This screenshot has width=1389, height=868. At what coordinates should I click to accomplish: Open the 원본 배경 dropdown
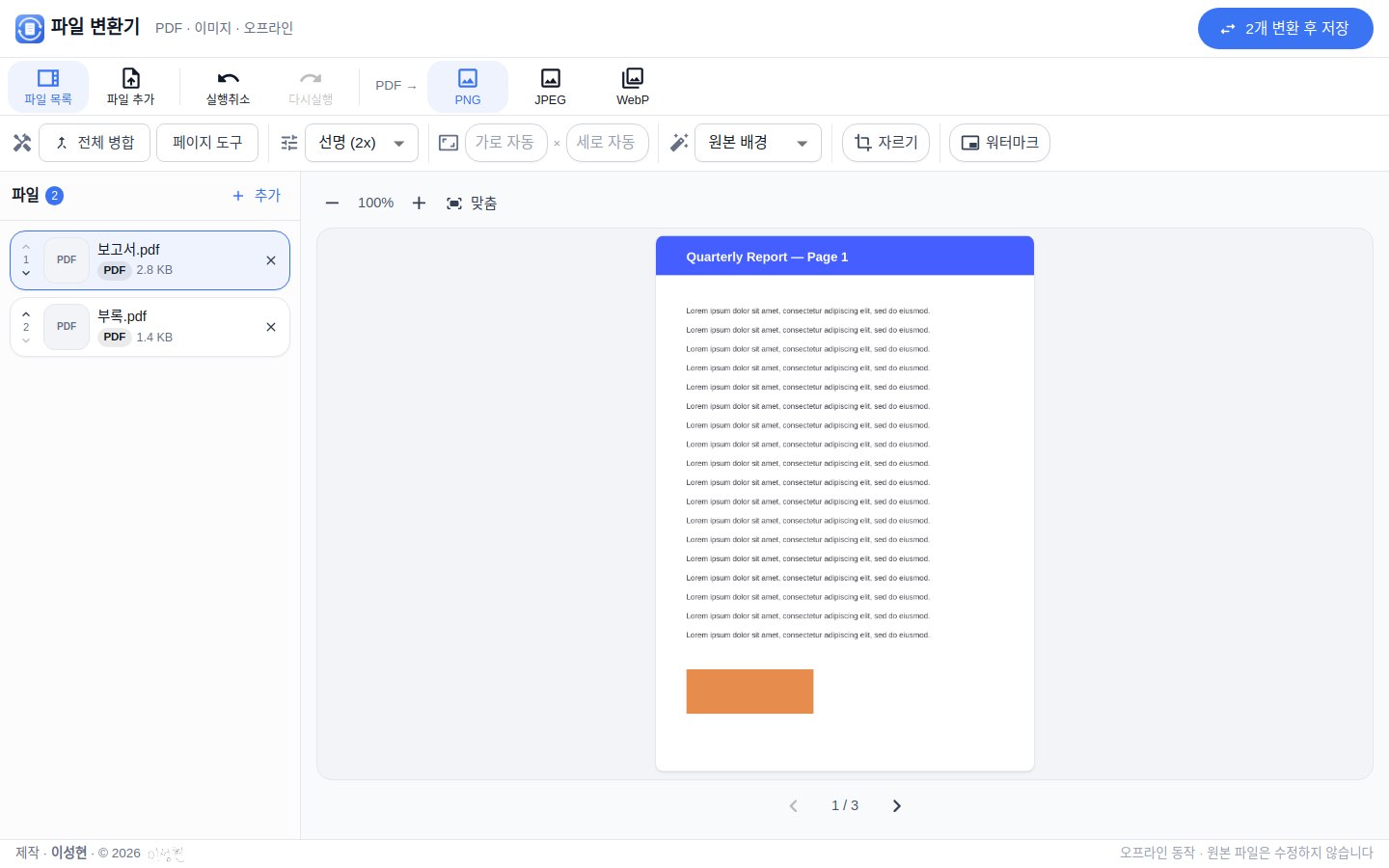click(758, 143)
